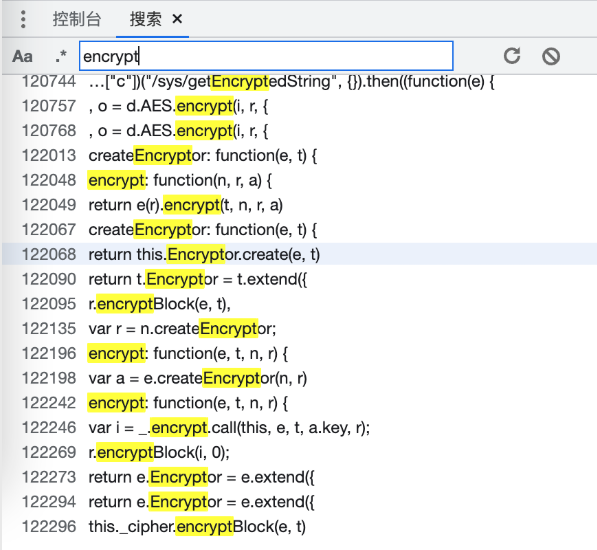
Task: Open result line 122095 r.encryptBlock(e, t)
Action: point(299,304)
